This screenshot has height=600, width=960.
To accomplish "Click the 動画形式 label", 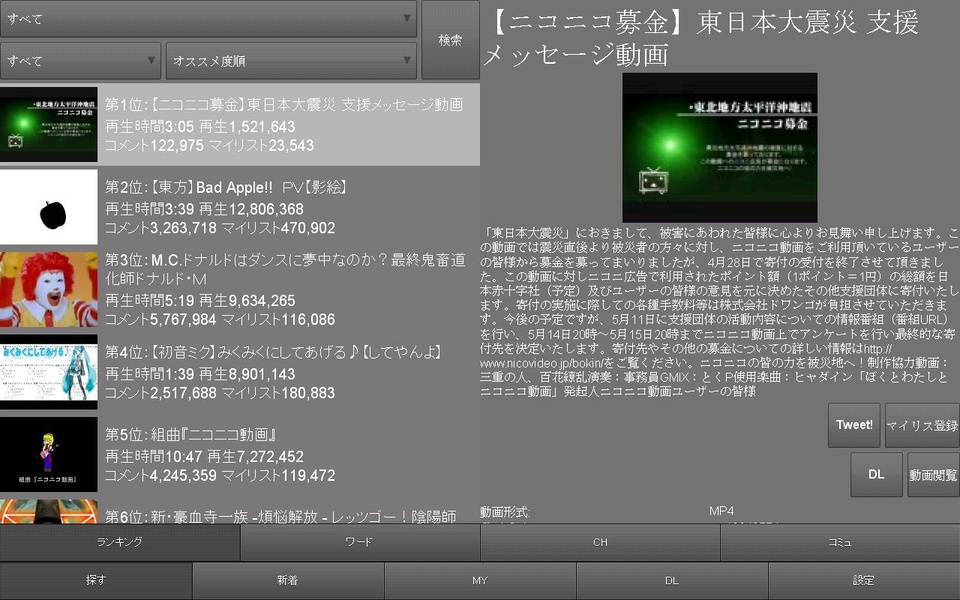I will 504,512.
